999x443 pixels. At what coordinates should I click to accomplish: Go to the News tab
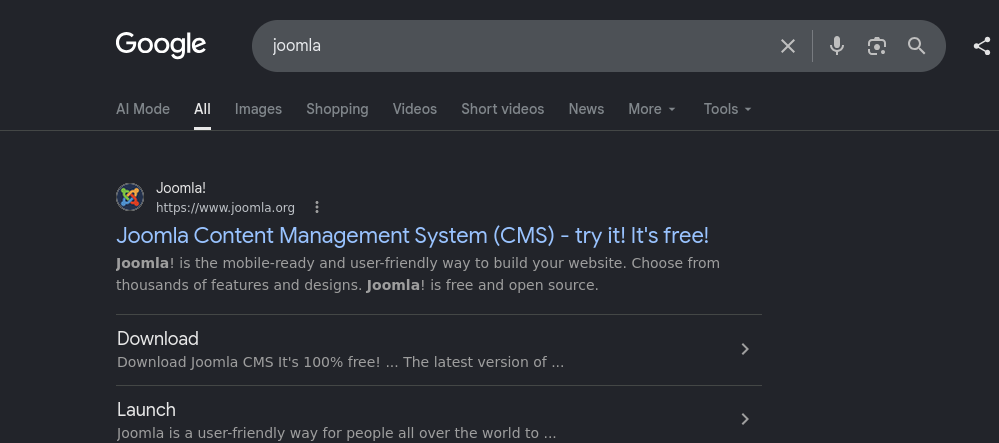click(x=586, y=109)
